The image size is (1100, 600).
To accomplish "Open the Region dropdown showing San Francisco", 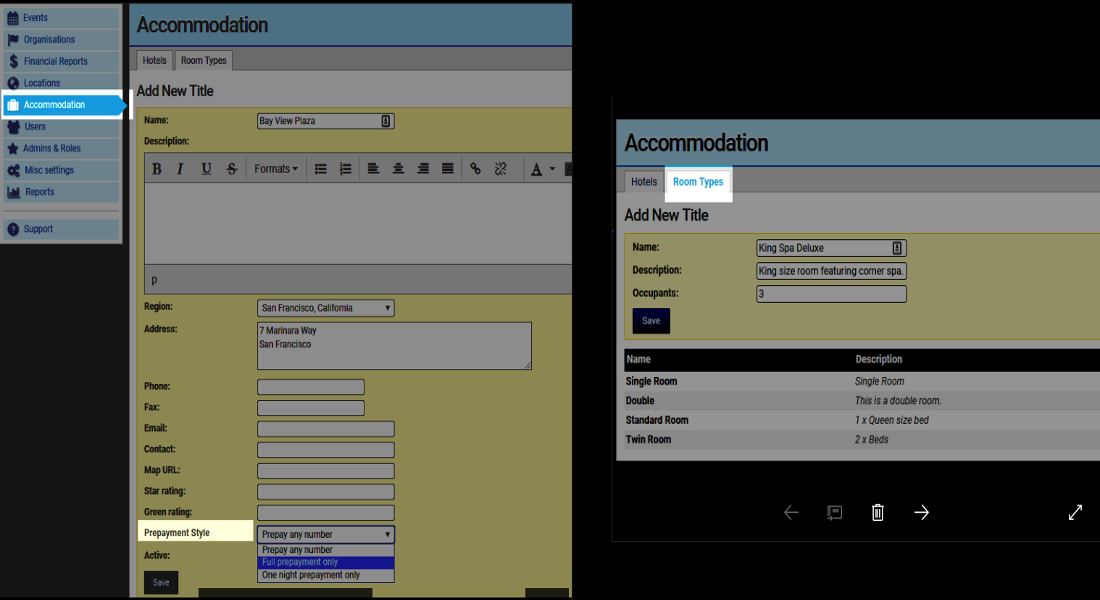I will [x=326, y=308].
